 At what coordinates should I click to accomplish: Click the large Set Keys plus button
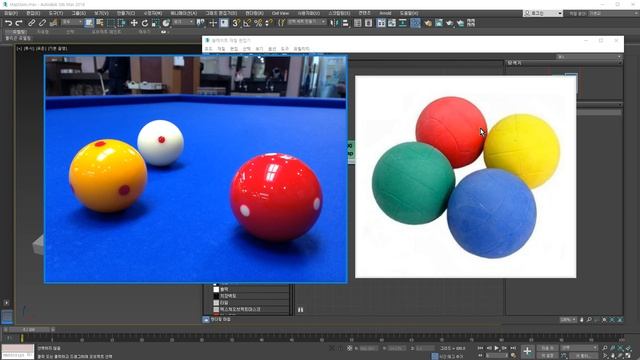(527, 351)
